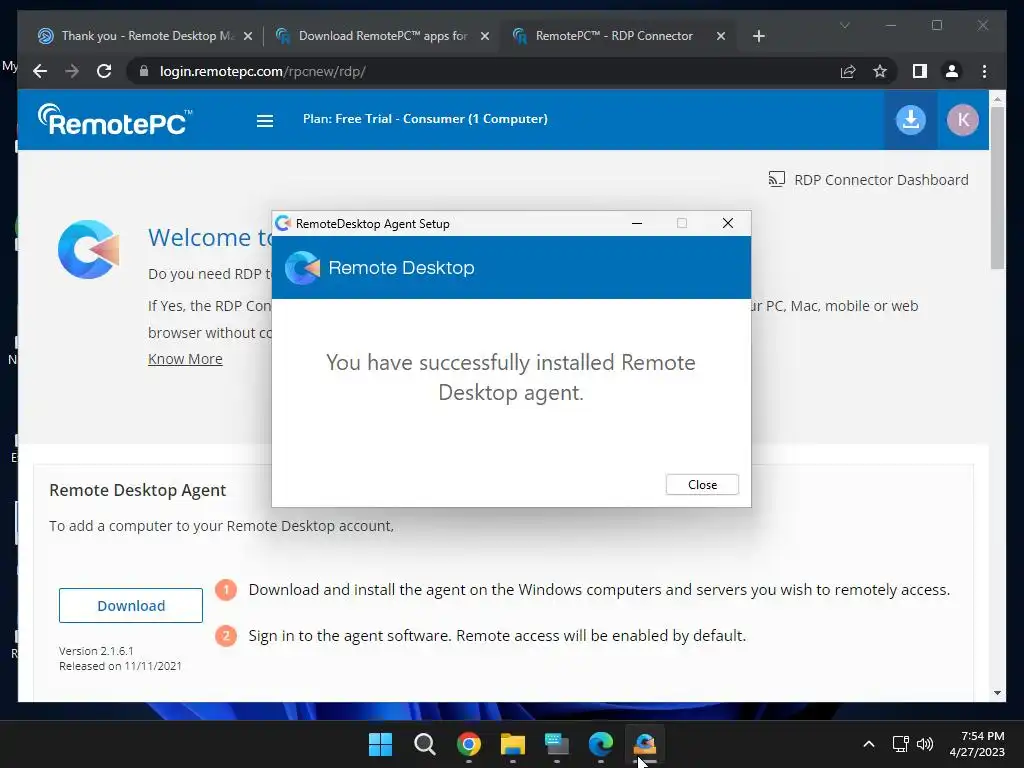
Task: Open network status tray icon
Action: point(901,744)
